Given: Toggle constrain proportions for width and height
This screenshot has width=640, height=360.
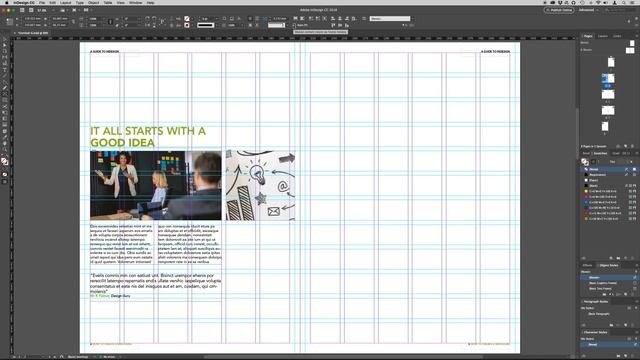Looking at the screenshot, I should click(x=73, y=22).
